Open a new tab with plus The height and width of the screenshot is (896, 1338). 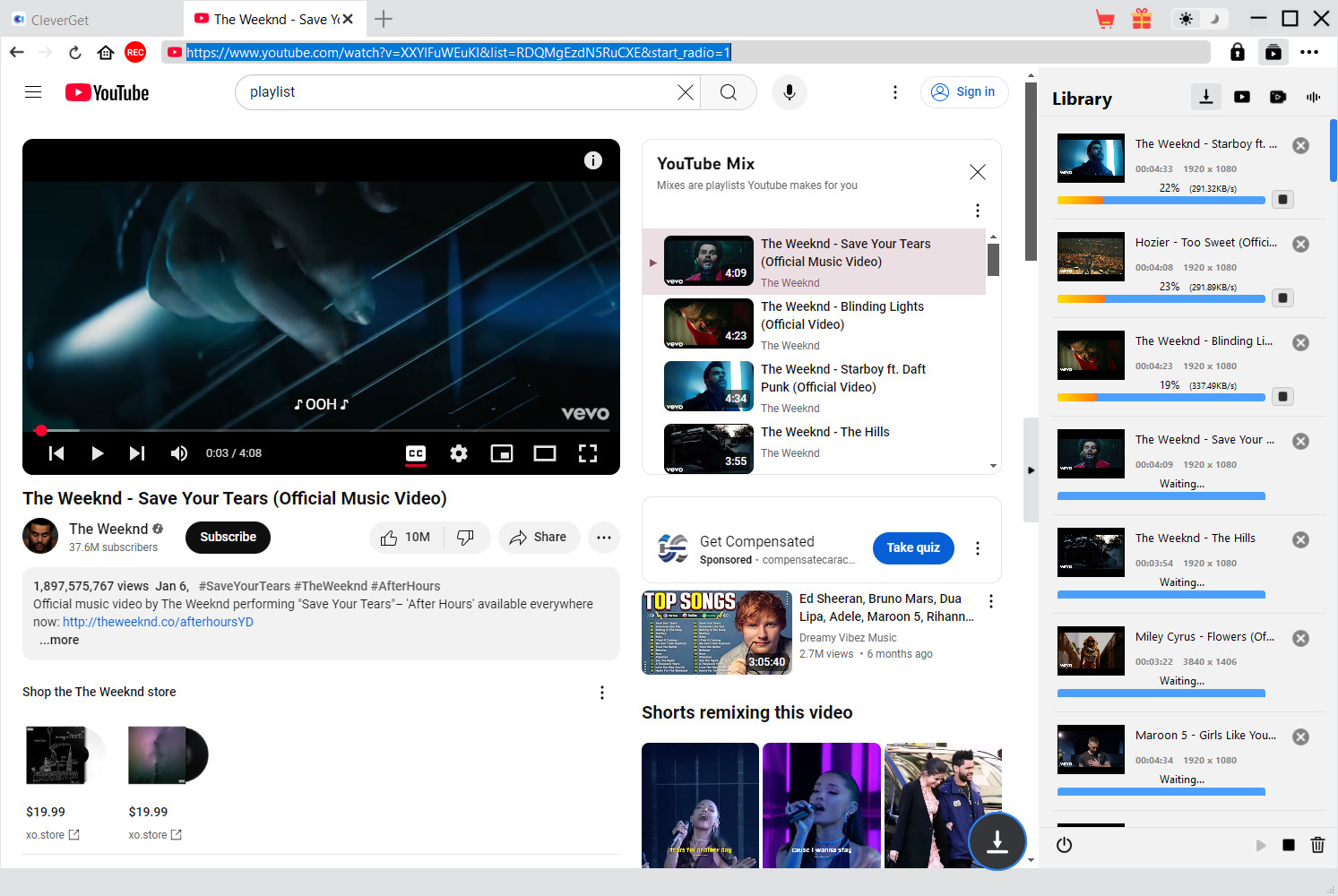point(384,19)
